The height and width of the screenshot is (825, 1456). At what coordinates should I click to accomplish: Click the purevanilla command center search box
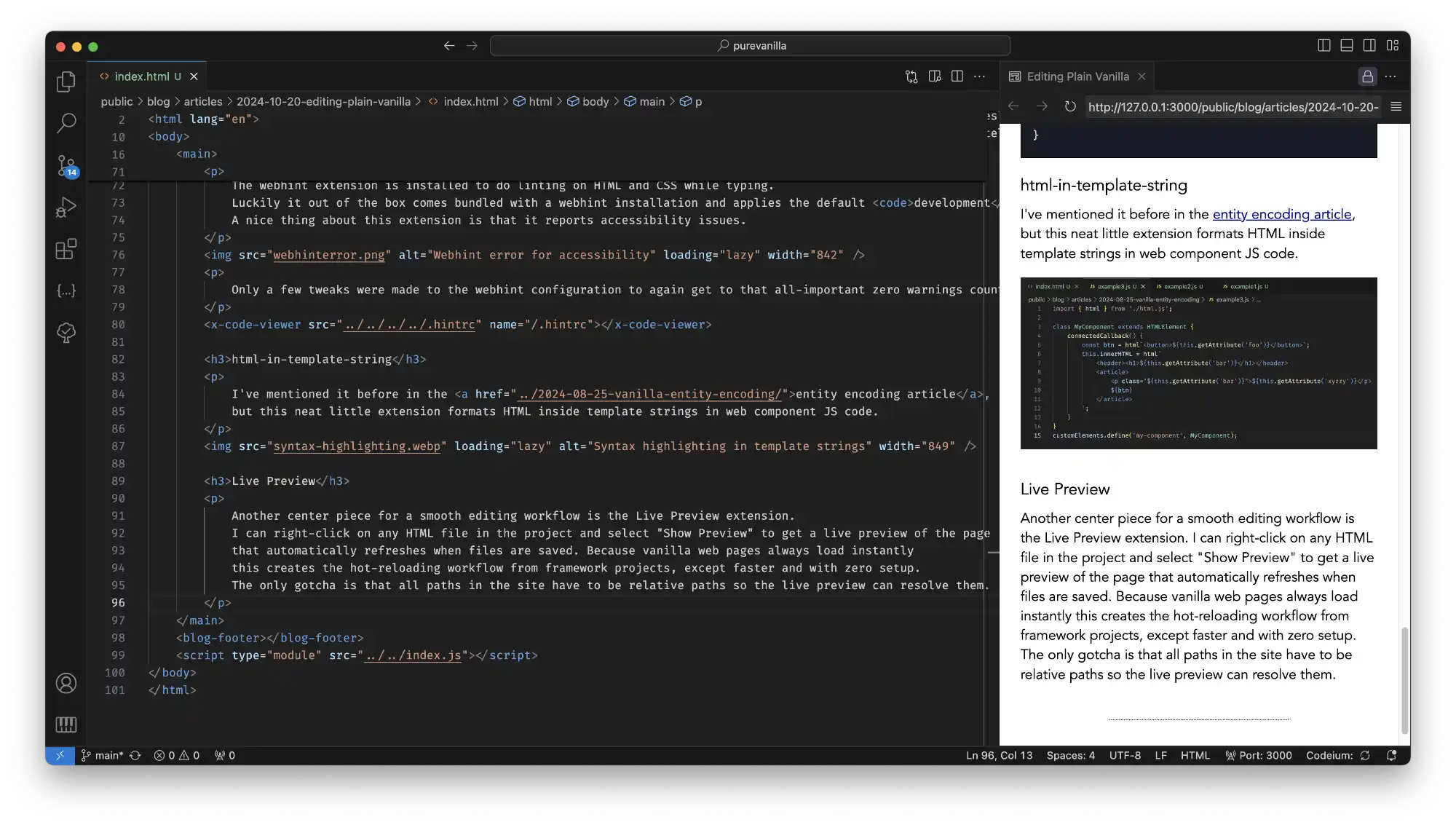pos(751,45)
